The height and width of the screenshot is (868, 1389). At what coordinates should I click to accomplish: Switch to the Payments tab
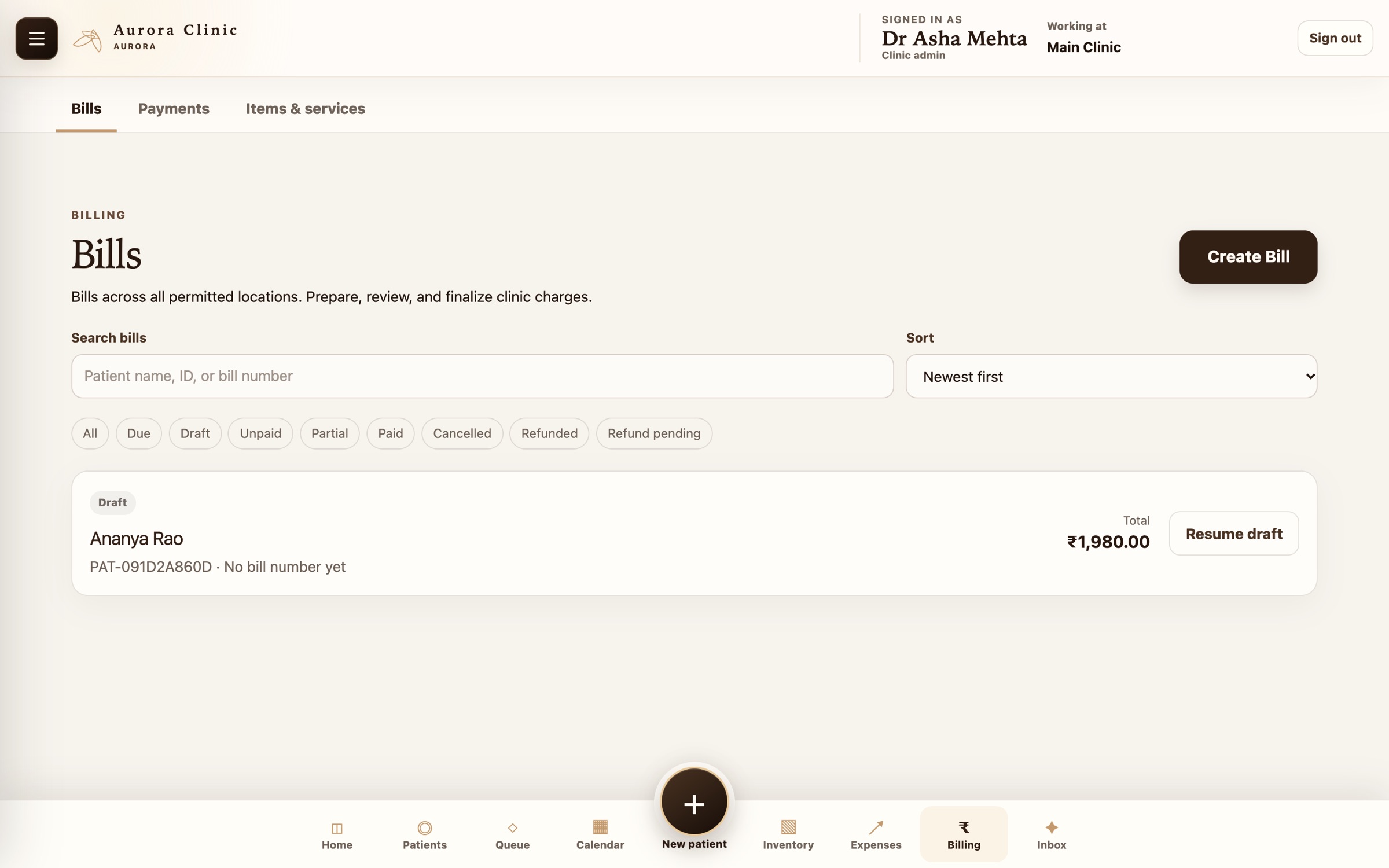[x=174, y=109]
